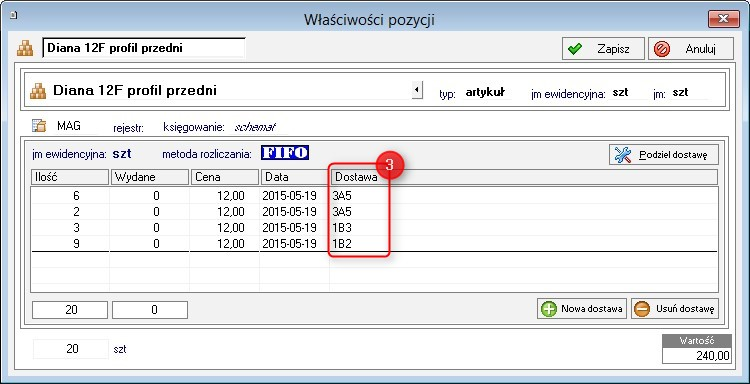Screen dimensions: 750x384
Task: Click the green plus icon for Nowa dostawa
Action: pos(548,309)
